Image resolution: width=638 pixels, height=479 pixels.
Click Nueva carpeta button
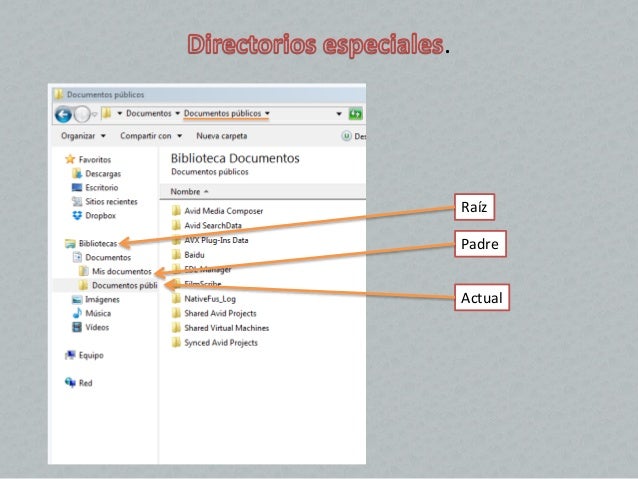tap(222, 136)
